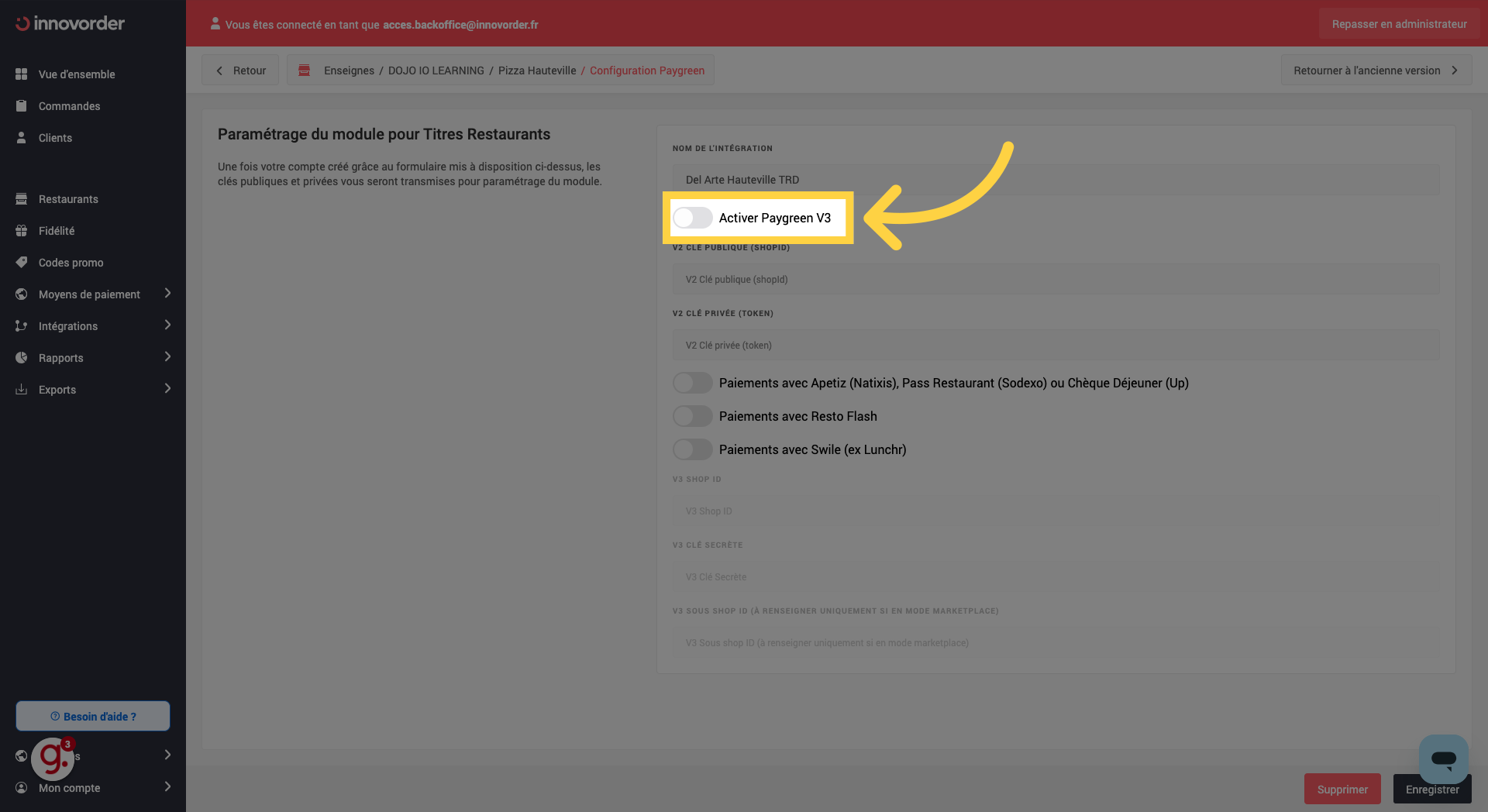Click the red store icon in breadcrumb

pos(305,71)
